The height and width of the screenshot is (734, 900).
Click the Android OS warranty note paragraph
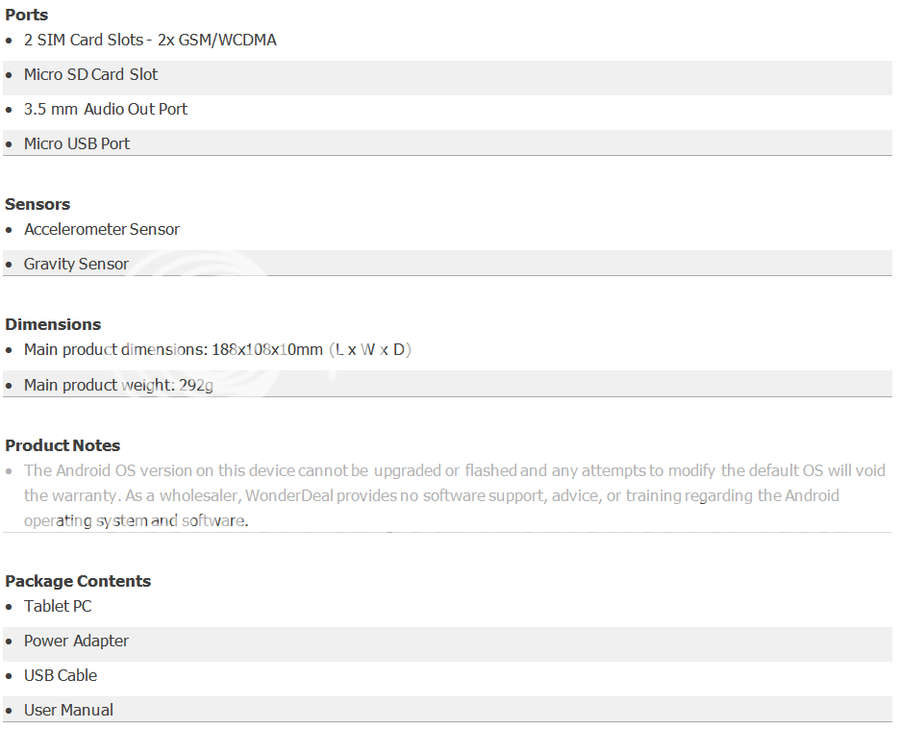[455, 496]
